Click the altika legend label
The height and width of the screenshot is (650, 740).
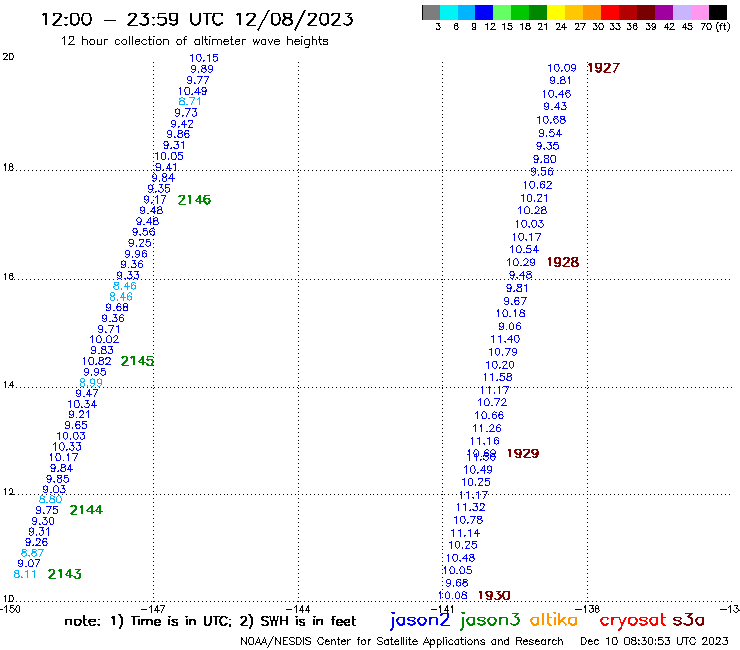pyautogui.click(x=553, y=620)
